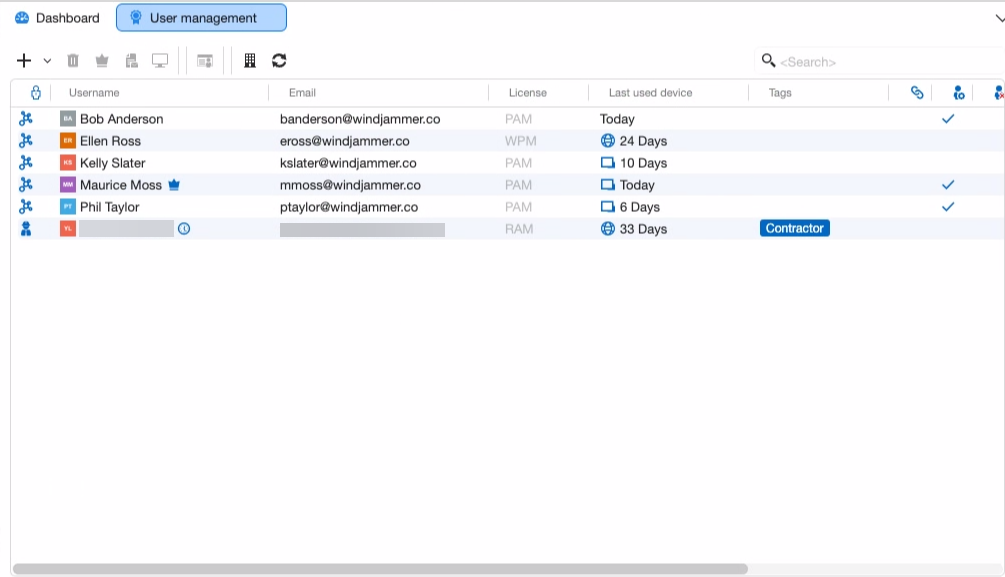The image size is (1005, 577).
Task: Click the monitor device icon in toolbar
Action: 160,60
